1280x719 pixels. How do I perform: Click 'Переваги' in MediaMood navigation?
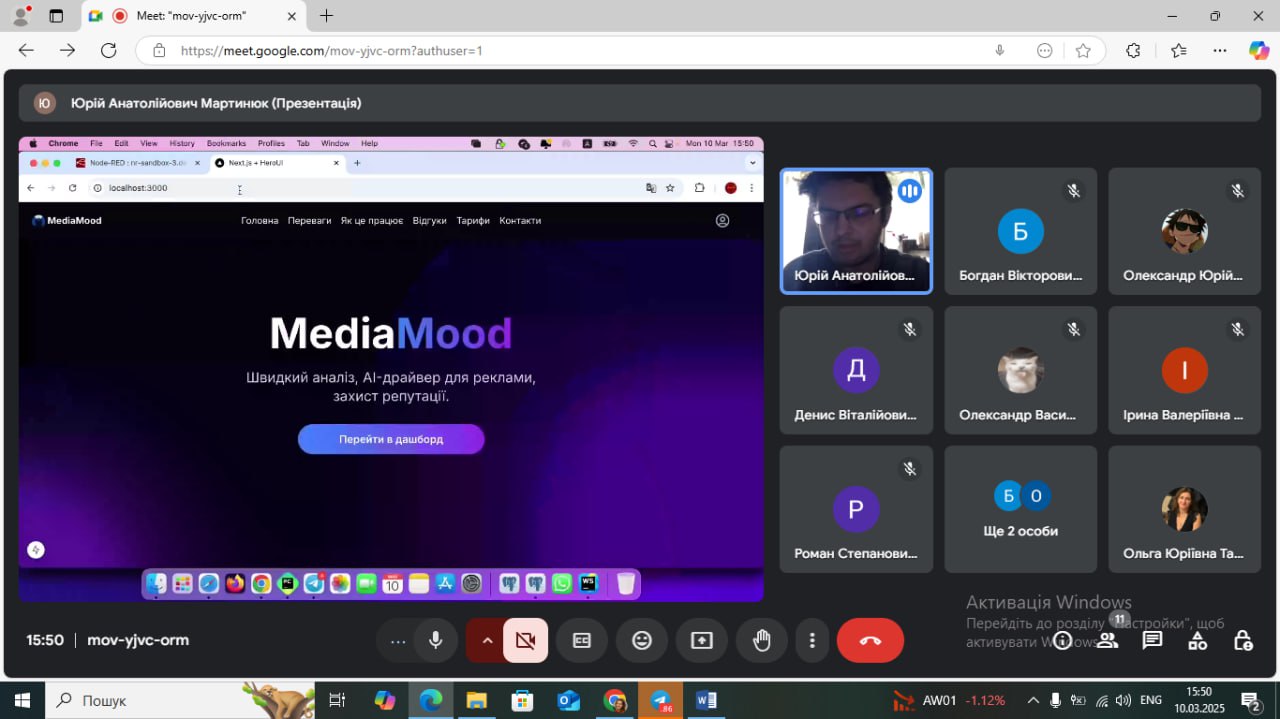click(x=309, y=221)
